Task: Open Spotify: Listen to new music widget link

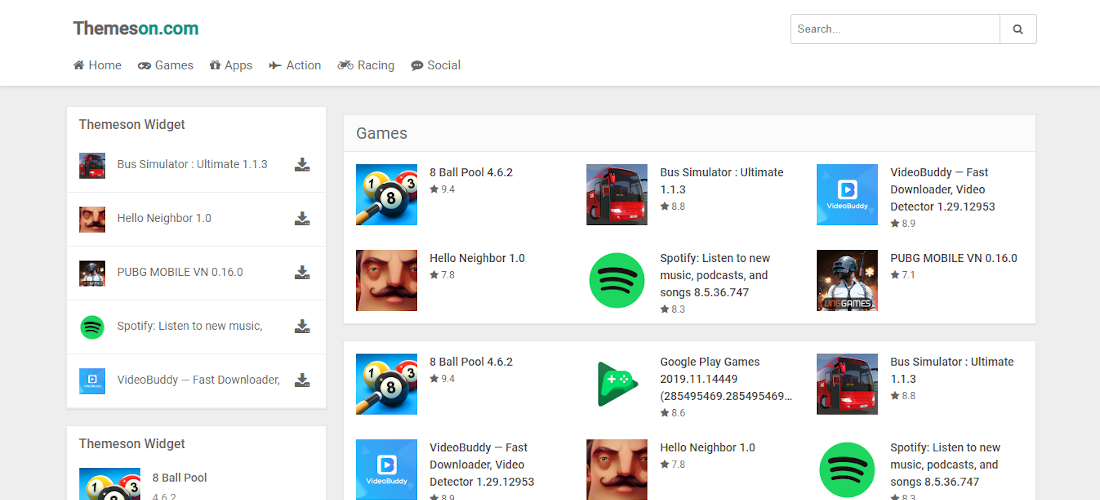Action: 190,326
